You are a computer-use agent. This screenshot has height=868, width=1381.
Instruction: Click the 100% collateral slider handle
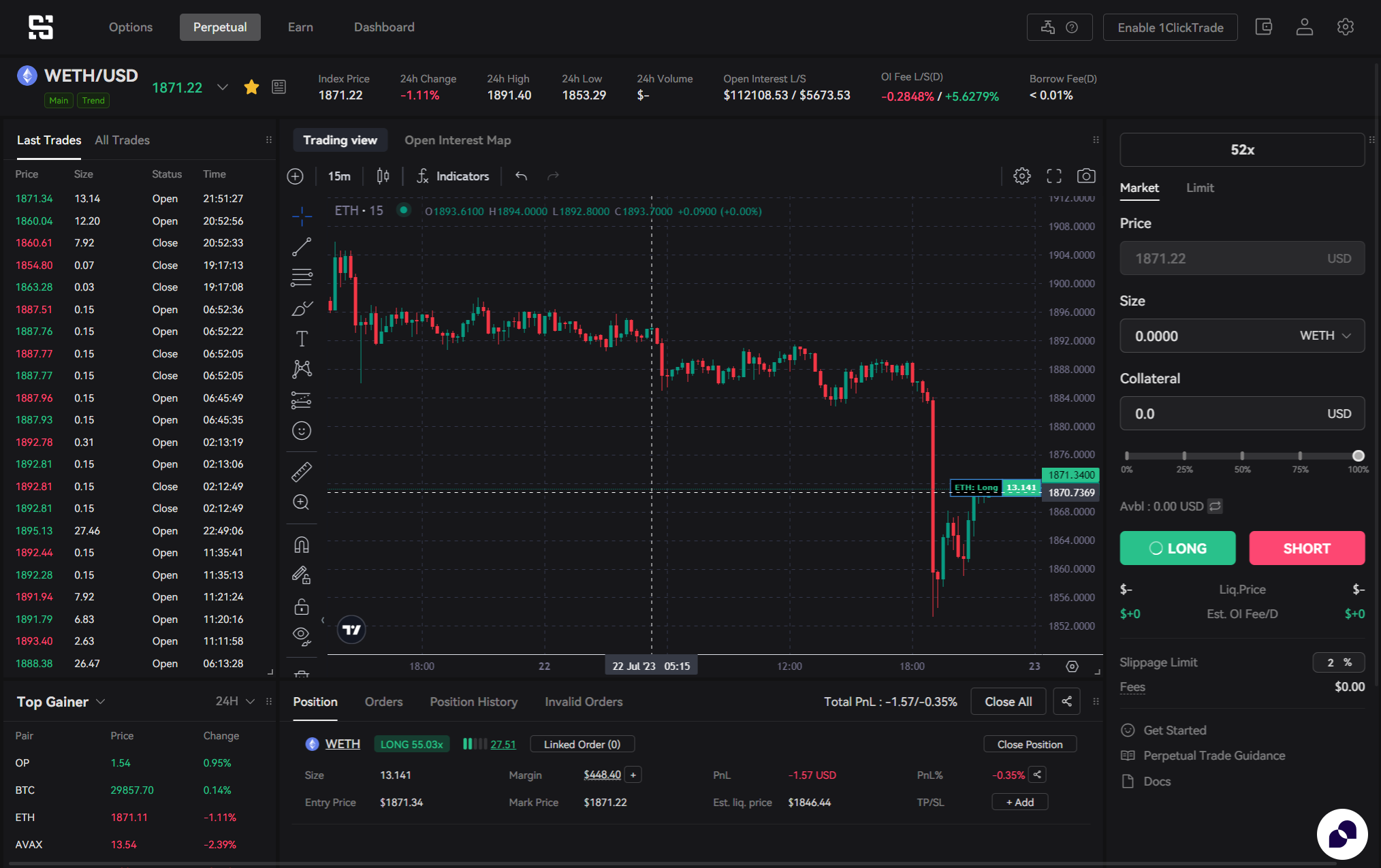[1358, 455]
